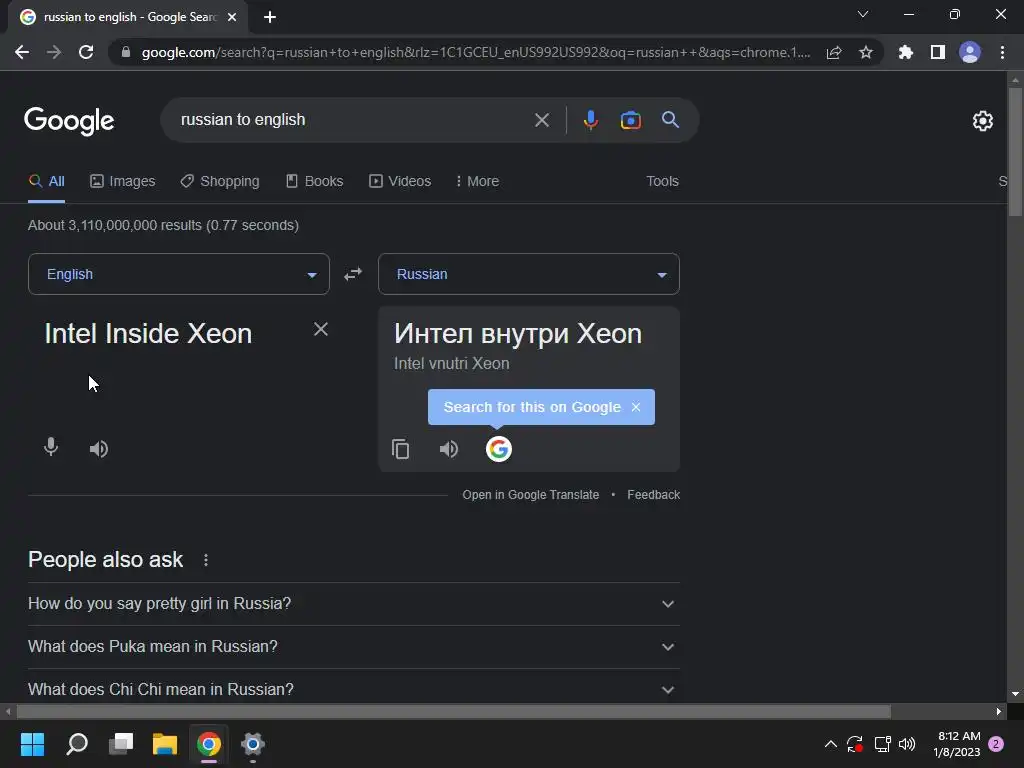Open the More search filters menu
The height and width of the screenshot is (768, 1024).
click(x=477, y=181)
